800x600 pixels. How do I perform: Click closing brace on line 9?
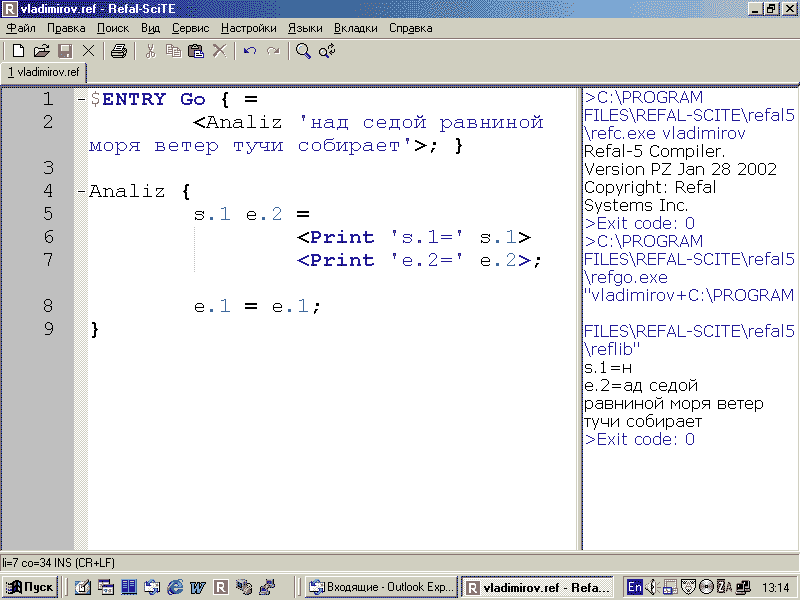click(95, 330)
